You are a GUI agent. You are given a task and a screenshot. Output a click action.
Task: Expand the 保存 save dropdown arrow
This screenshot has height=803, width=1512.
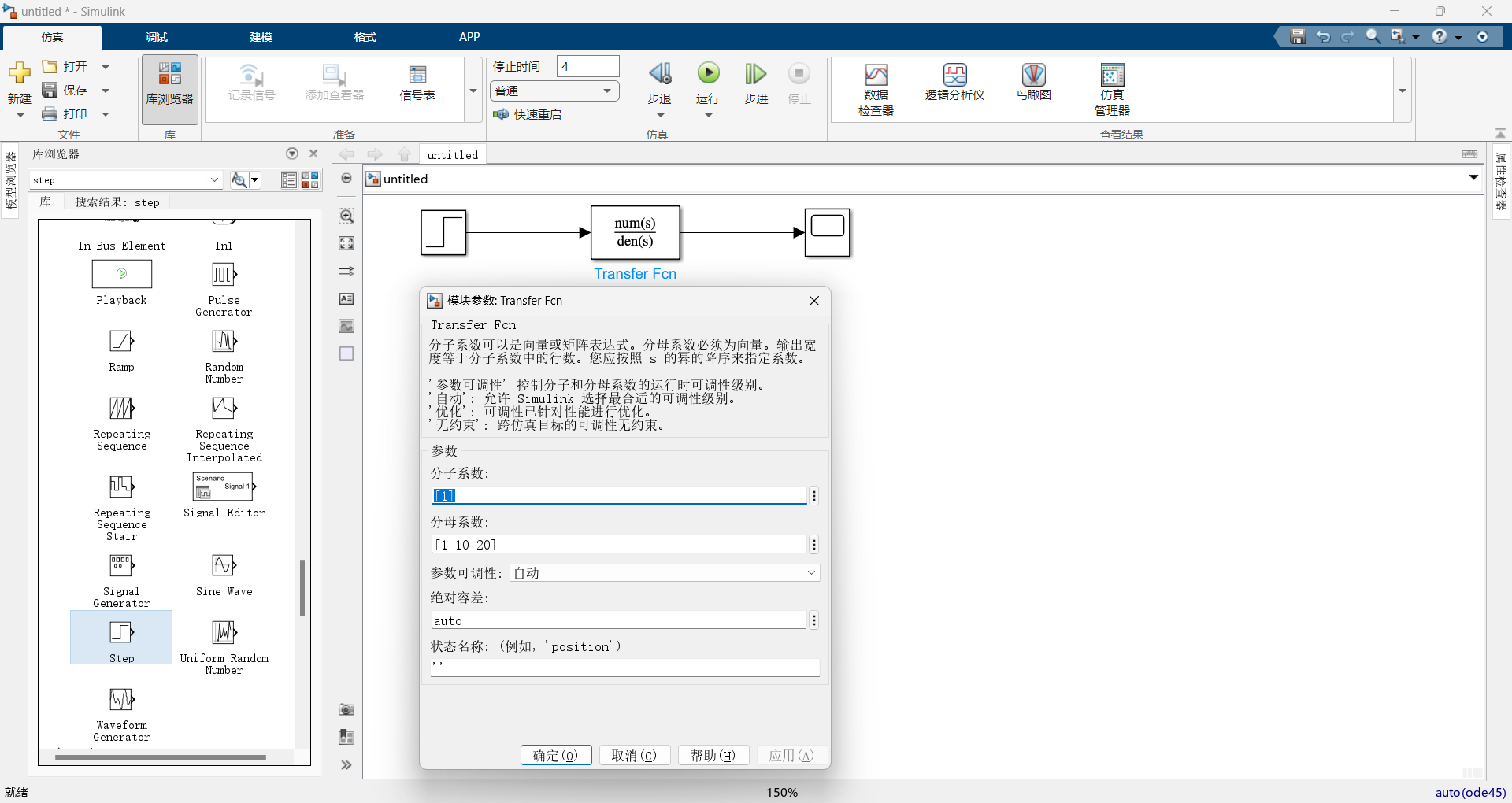106,91
